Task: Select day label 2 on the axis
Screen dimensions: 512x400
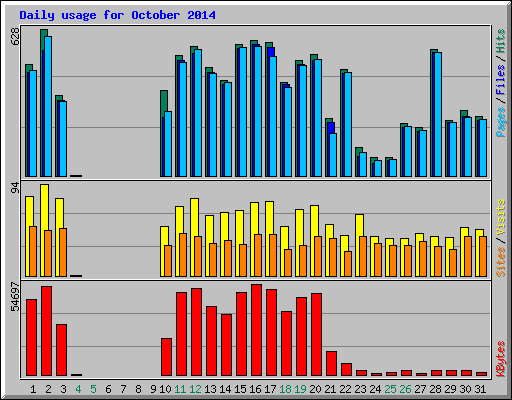Action: coord(48,389)
